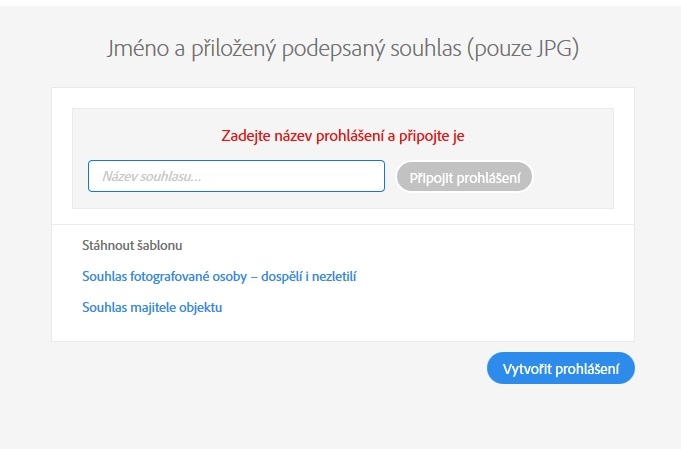Viewport: 681px width, 449px height.
Task: Select the link ending in dospělí i nezletilí
Action: click(x=219, y=276)
